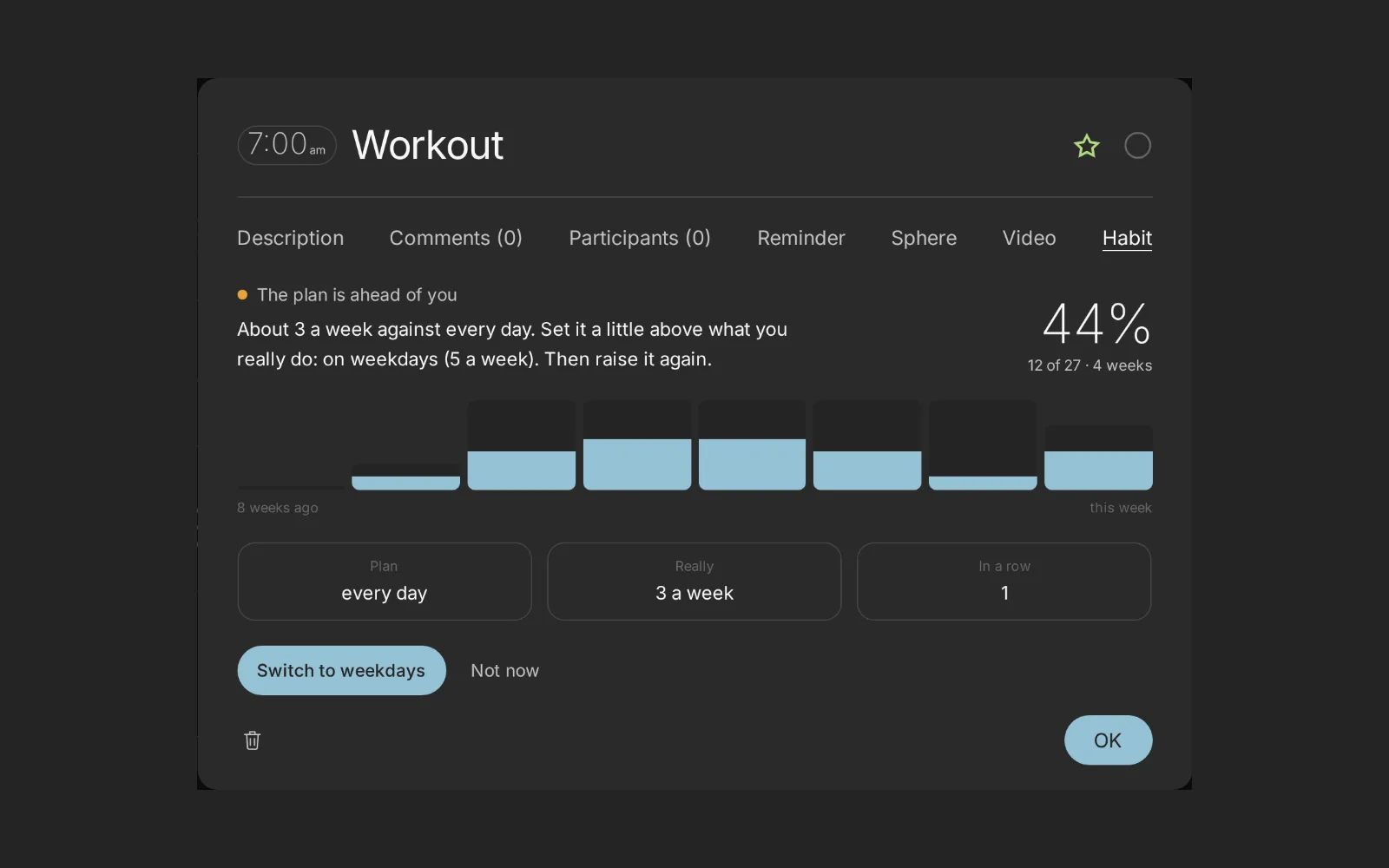
Task: Mark Workout as favorite with star icon
Action: pyautogui.click(x=1086, y=146)
